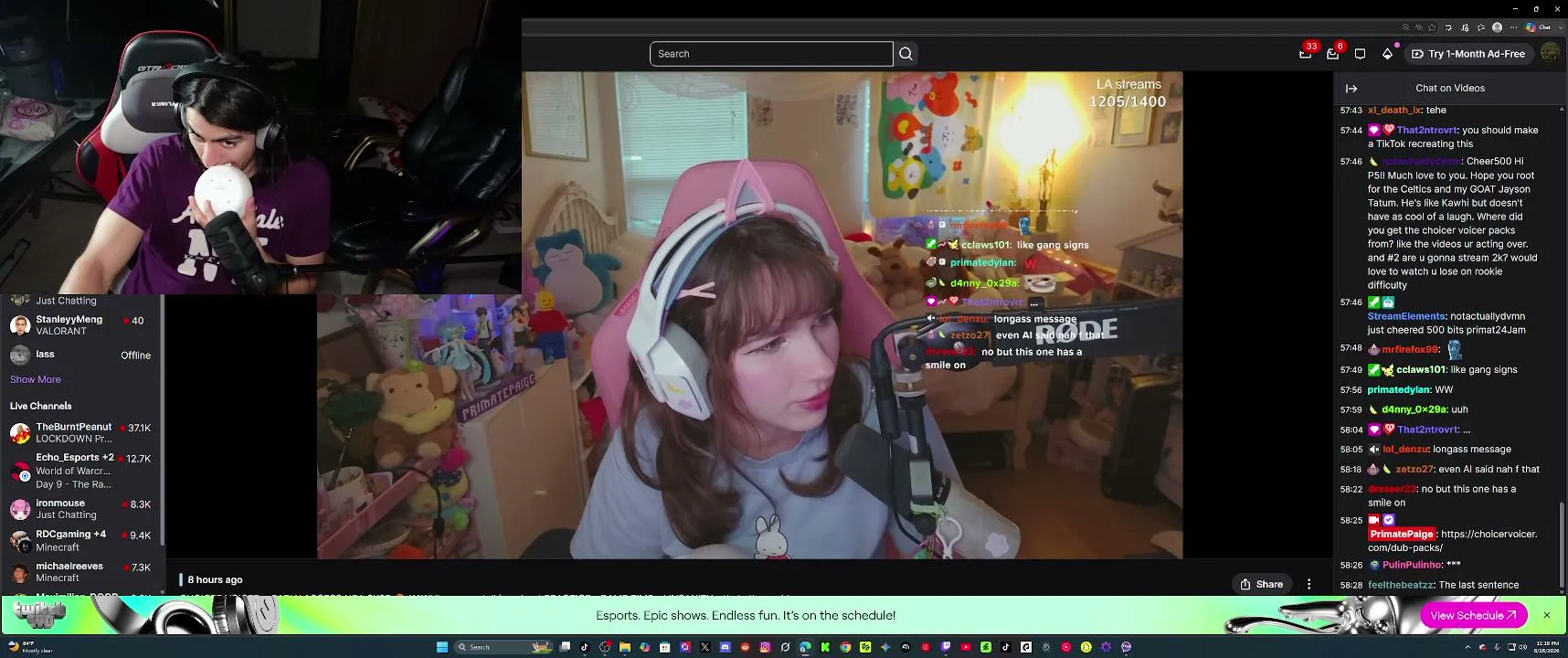Click lol_denzu username in chat replay
The height and width of the screenshot is (658, 1568).
click(1405, 450)
